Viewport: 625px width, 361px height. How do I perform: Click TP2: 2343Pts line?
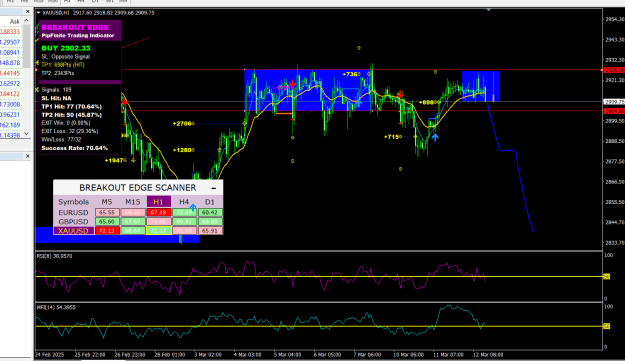(58, 73)
